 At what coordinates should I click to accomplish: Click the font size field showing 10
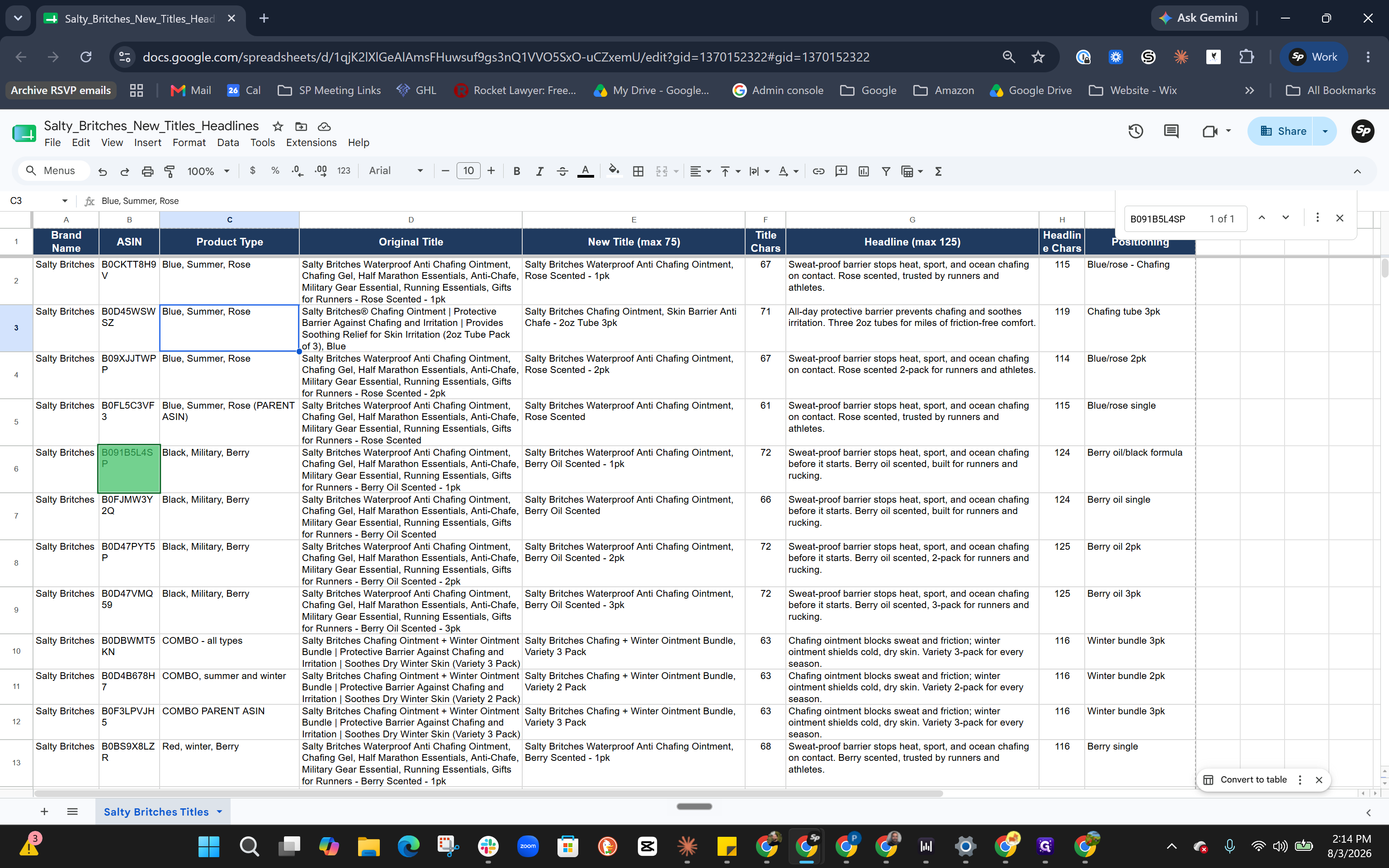(468, 170)
